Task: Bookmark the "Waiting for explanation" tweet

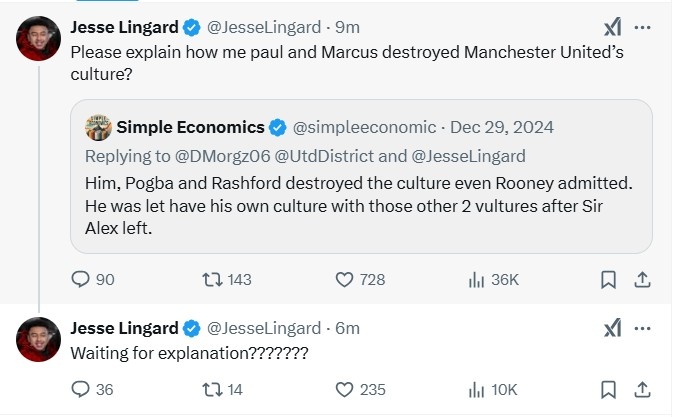Action: (608, 390)
